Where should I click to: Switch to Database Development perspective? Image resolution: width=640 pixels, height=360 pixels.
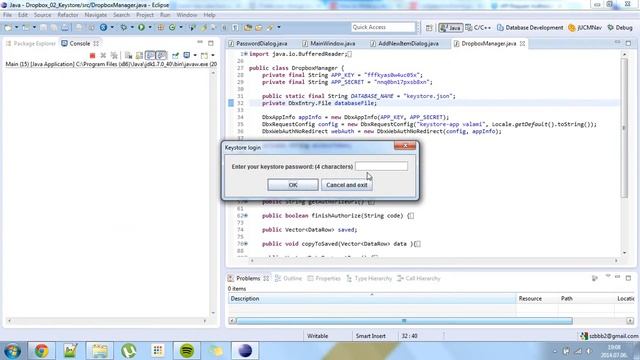pos(530,28)
